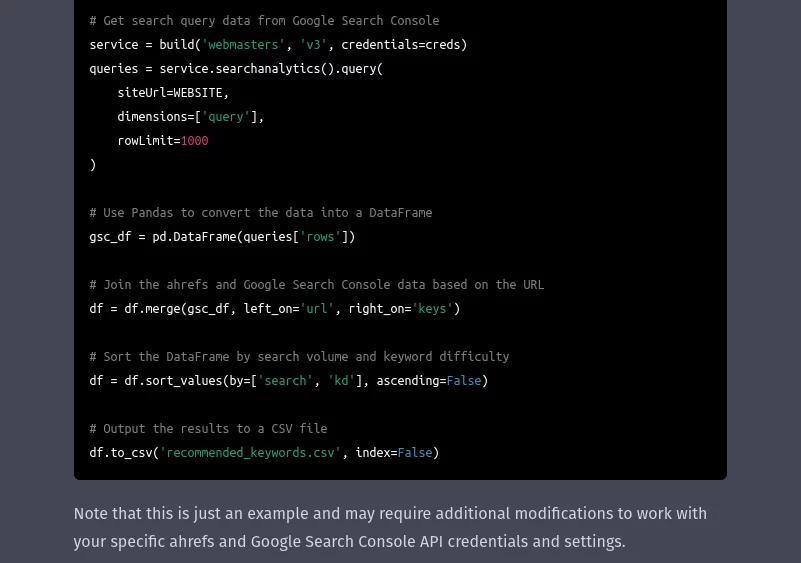Click the 'recommended_keywords.csv' filename string
The image size is (801, 563).
pyautogui.click(x=250, y=453)
